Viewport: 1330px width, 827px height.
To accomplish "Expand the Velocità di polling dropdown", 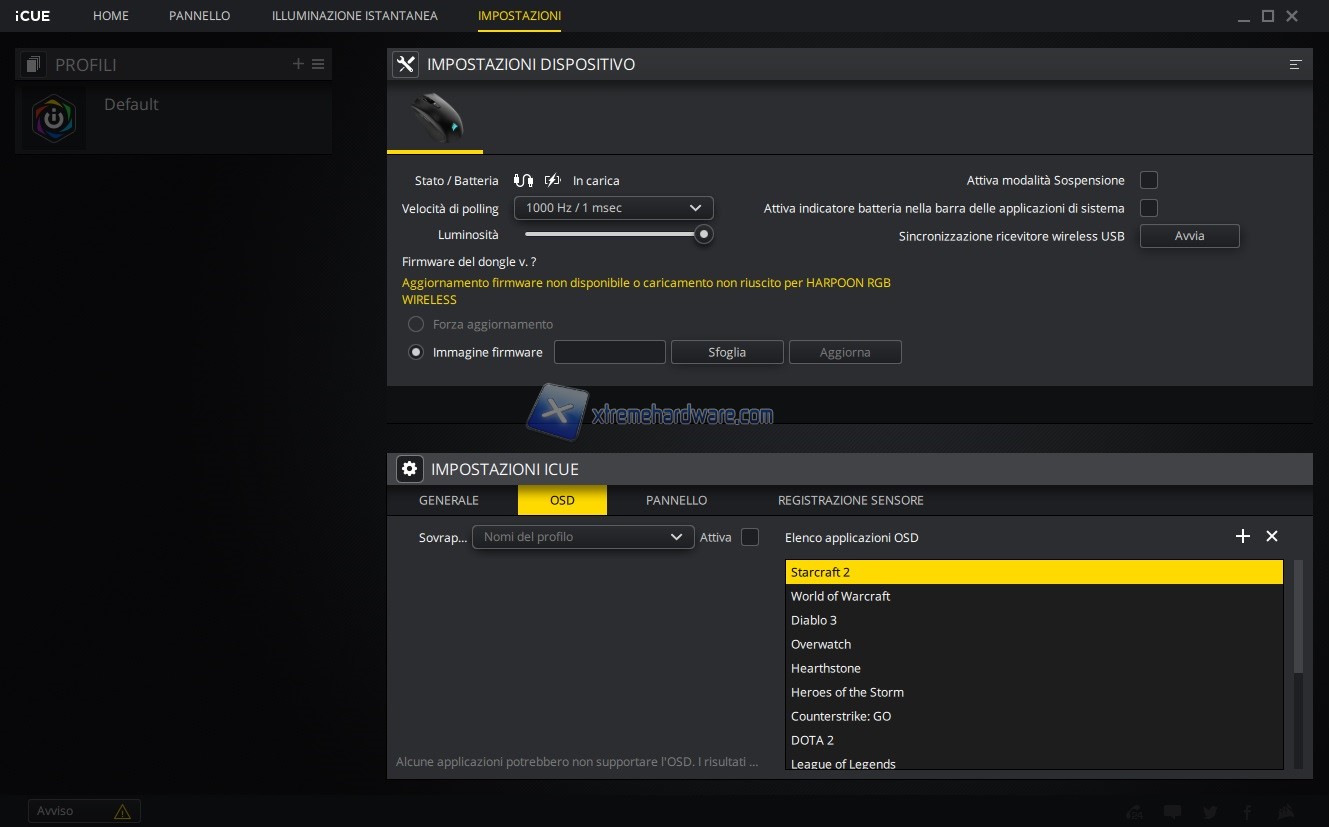I will click(613, 208).
